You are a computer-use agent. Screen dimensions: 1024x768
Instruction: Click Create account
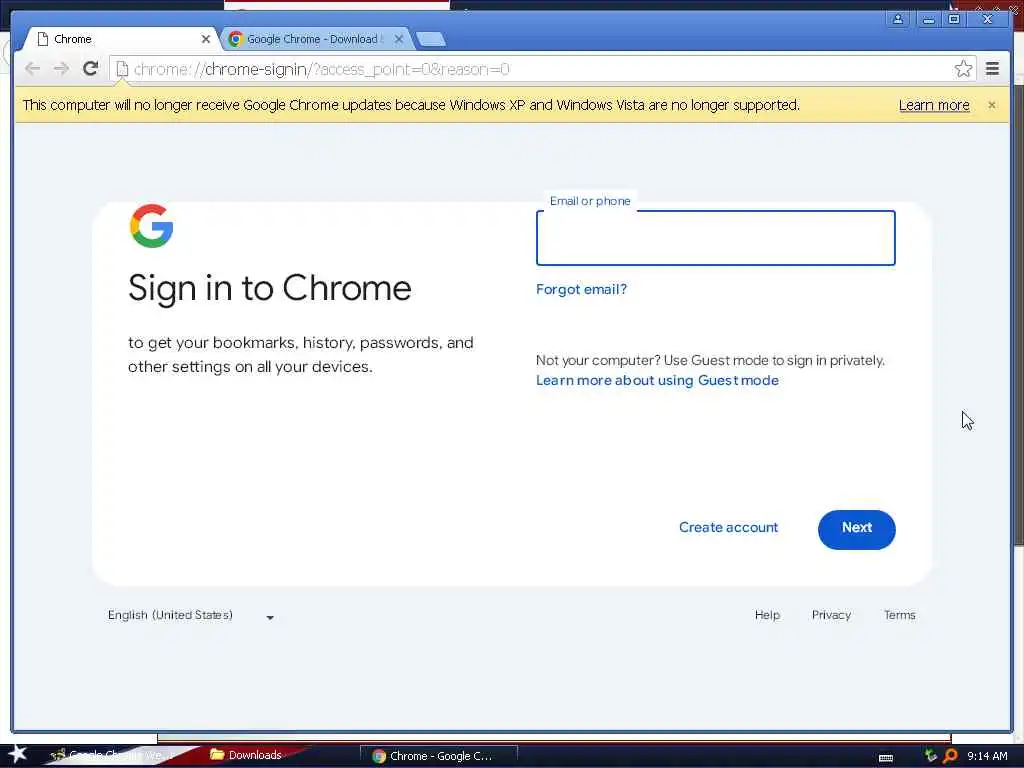(x=728, y=527)
